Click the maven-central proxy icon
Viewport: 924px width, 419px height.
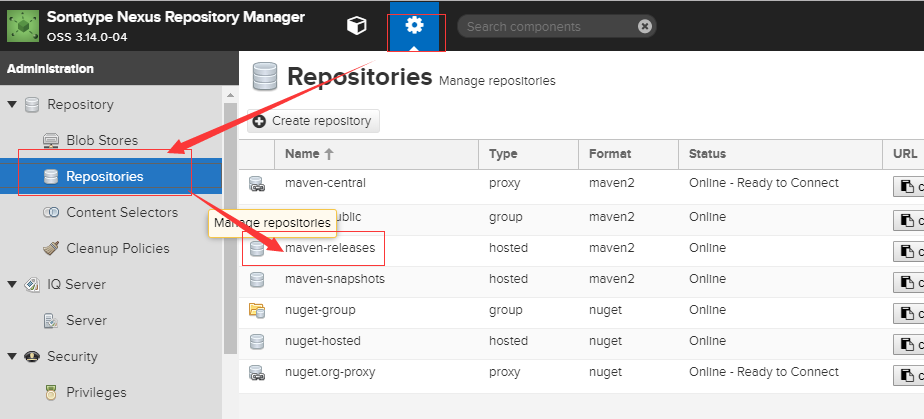tap(257, 184)
